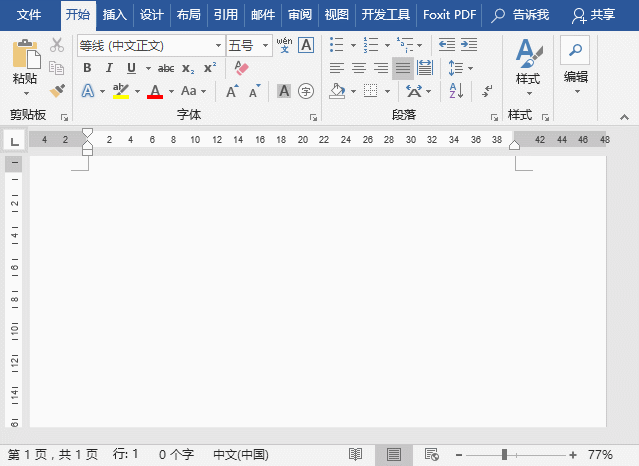Click the Cut scissors icon

57,45
